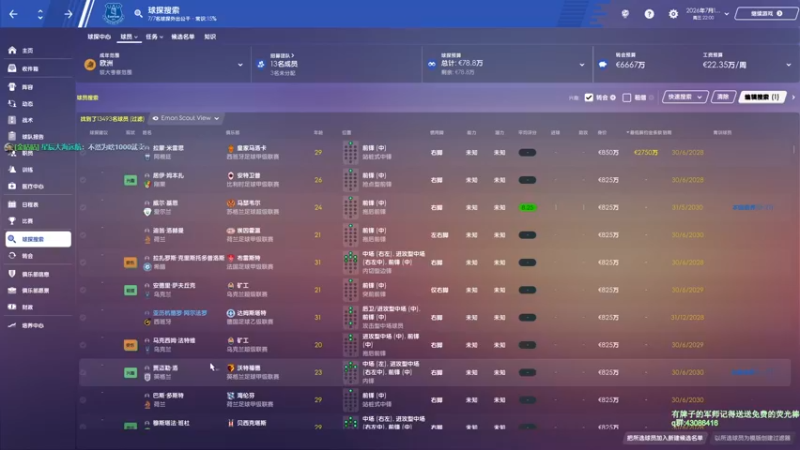Expand the 任务 tab dropdown
This screenshot has width=800, height=450.
pos(161,37)
